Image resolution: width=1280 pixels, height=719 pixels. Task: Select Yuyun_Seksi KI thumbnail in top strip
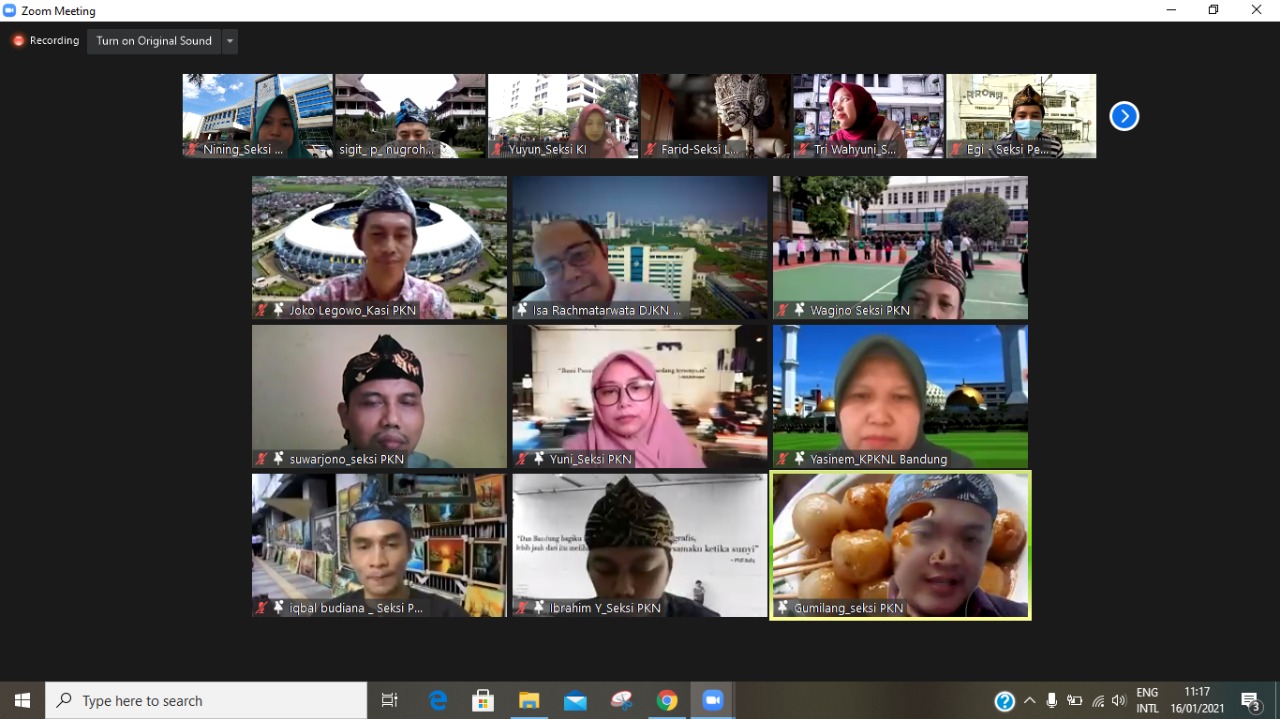point(563,115)
